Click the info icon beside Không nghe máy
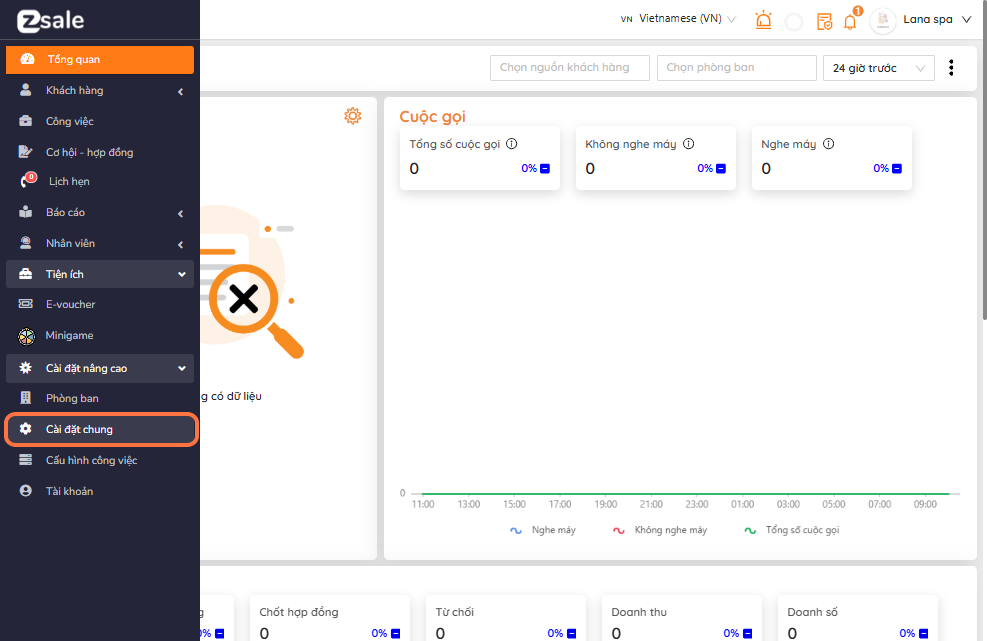 [x=689, y=144]
